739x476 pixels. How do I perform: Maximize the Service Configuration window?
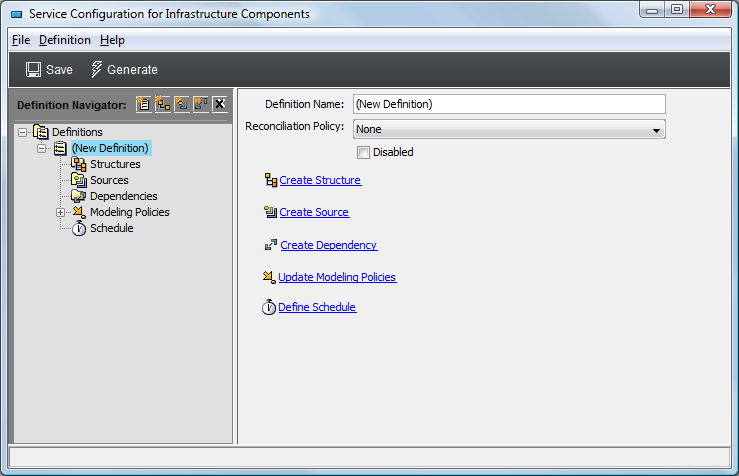[677, 9]
